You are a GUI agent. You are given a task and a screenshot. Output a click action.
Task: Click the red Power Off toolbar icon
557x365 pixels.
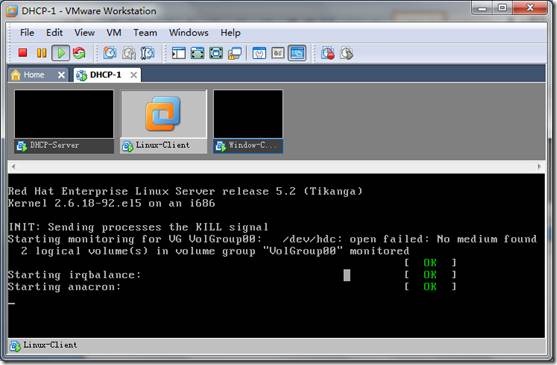click(23, 53)
